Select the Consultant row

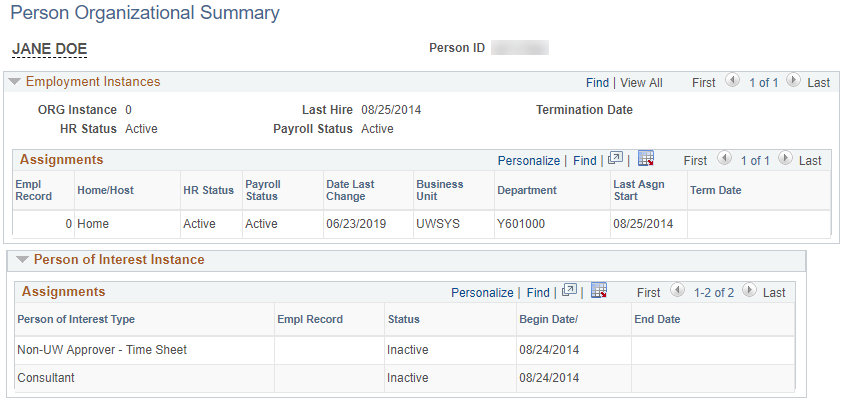click(405, 378)
